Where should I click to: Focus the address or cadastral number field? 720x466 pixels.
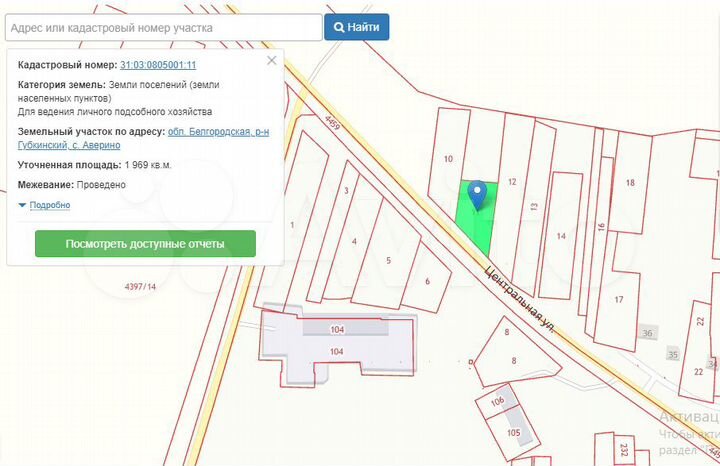coord(163,28)
